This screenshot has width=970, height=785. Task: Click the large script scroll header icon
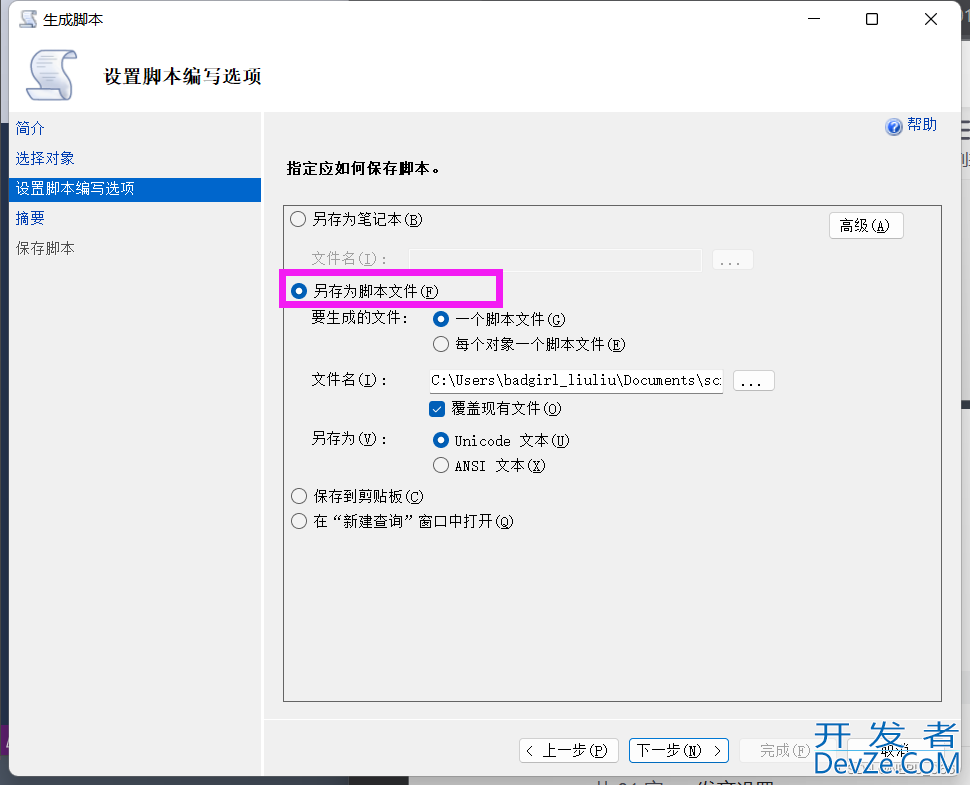click(51, 75)
